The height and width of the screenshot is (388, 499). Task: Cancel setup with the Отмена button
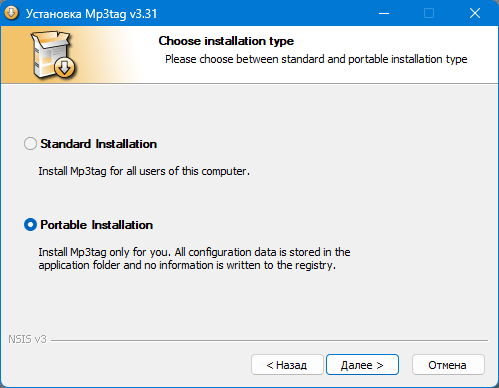click(448, 365)
